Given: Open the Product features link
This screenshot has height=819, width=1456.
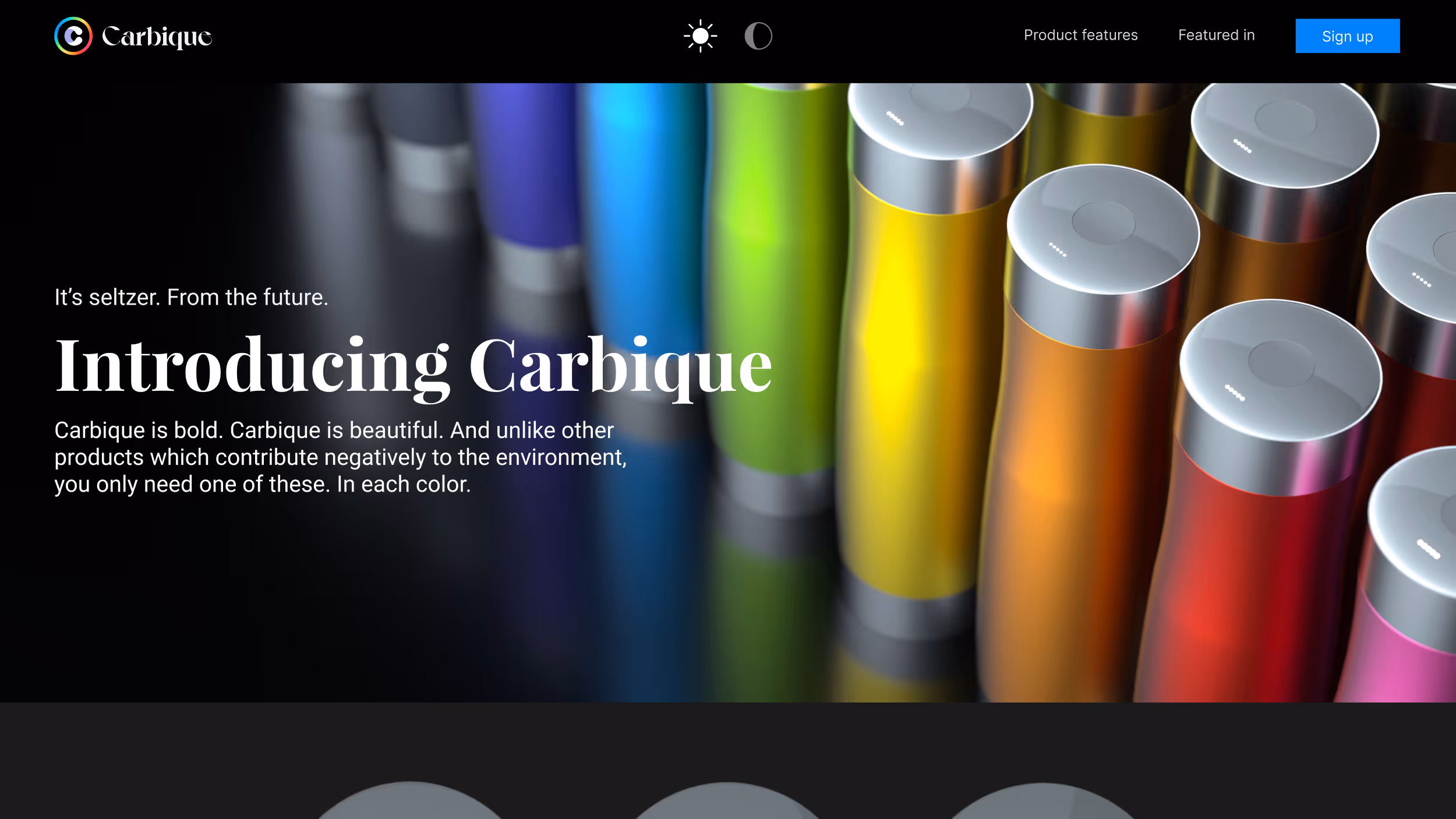Looking at the screenshot, I should click(x=1080, y=36).
